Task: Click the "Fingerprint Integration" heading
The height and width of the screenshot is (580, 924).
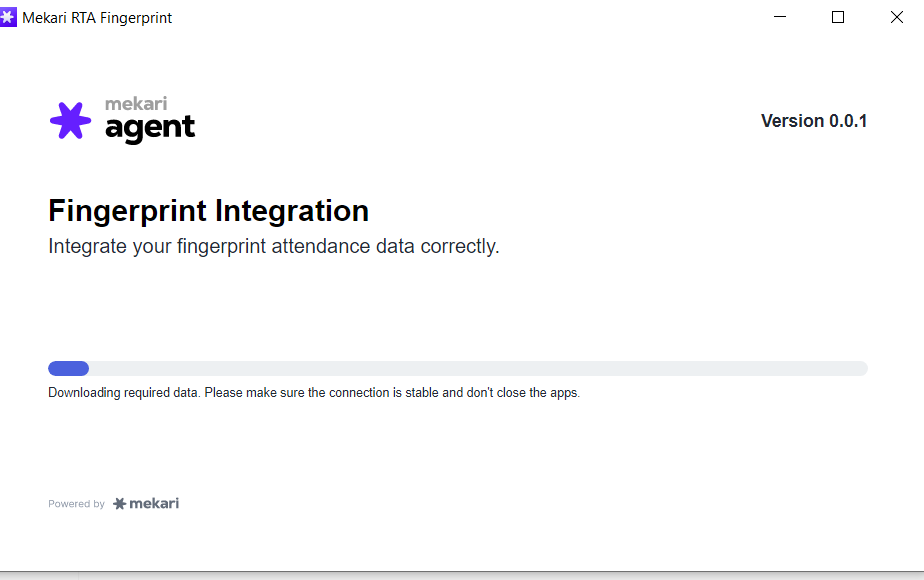Action: [x=208, y=211]
